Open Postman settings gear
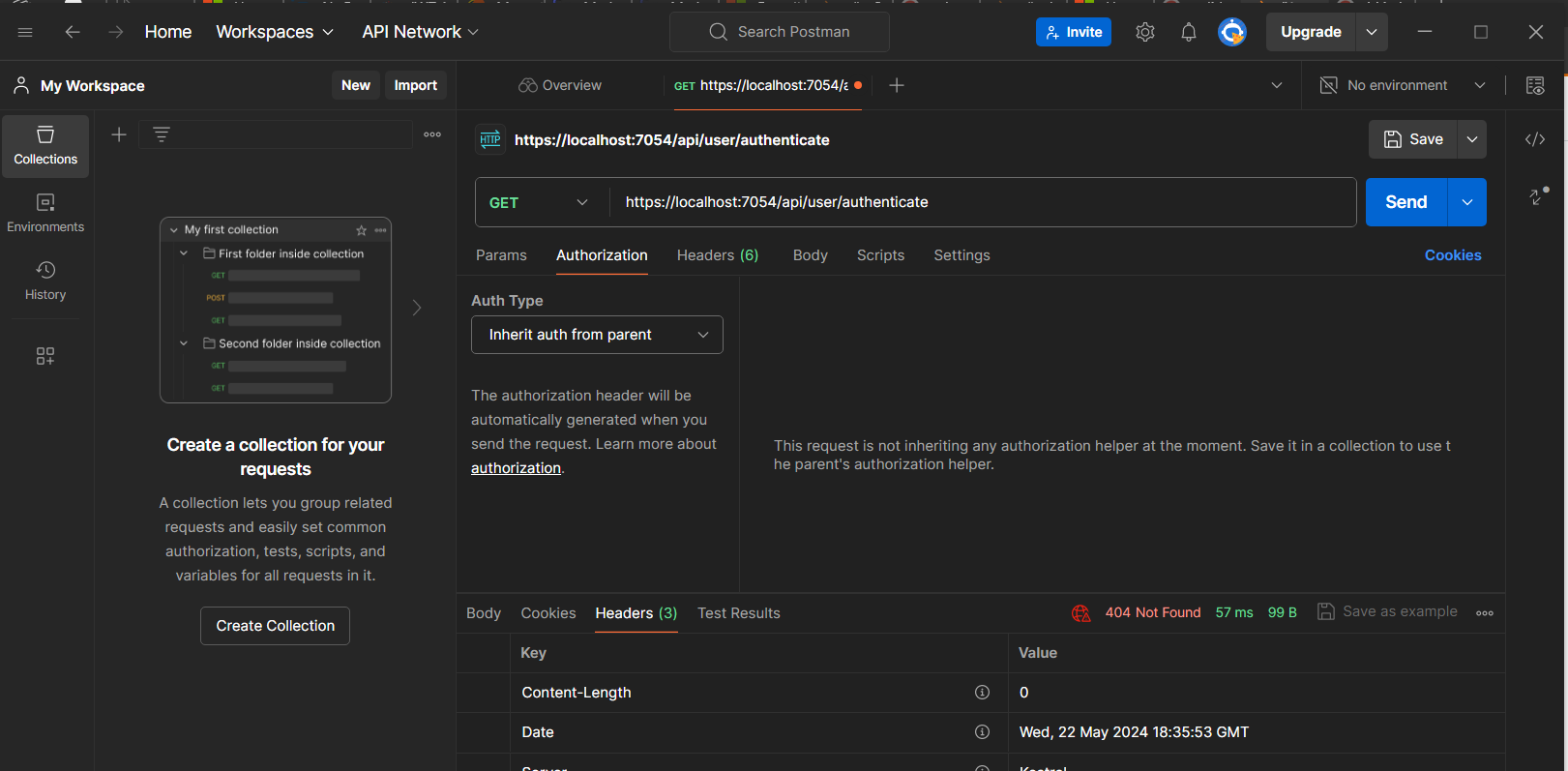Image resolution: width=1568 pixels, height=771 pixels. coord(1145,32)
